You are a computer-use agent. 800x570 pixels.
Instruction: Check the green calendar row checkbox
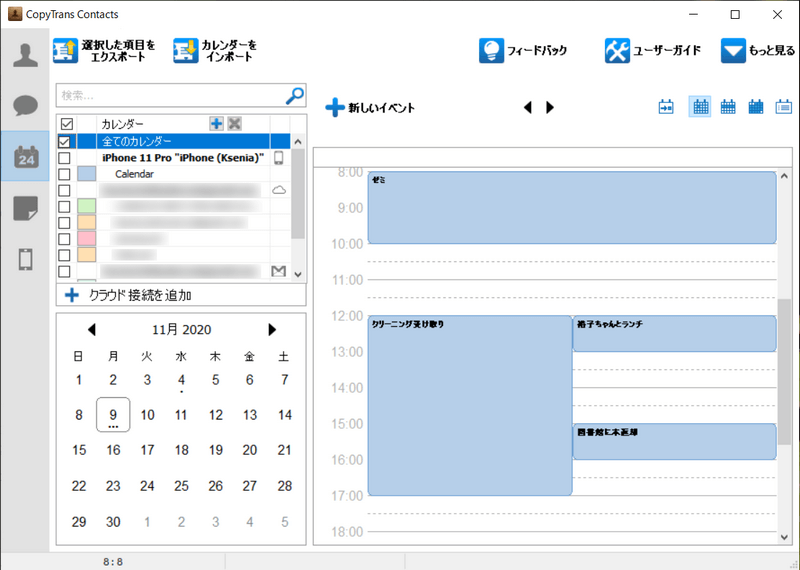(64, 207)
